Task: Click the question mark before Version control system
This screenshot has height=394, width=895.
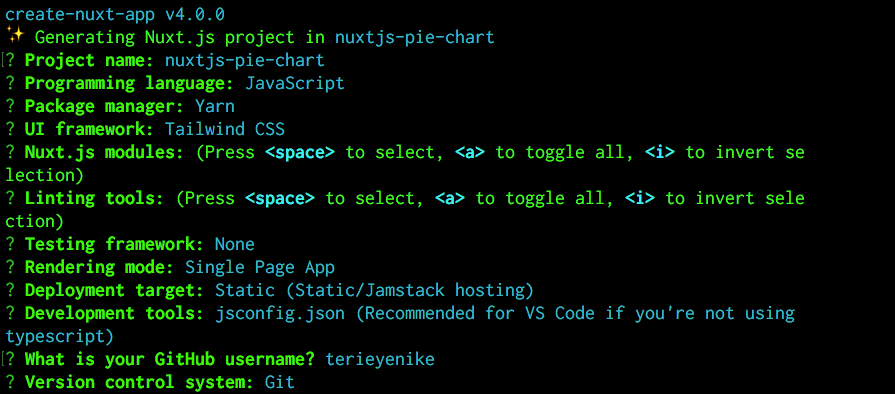Action: [x=10, y=382]
